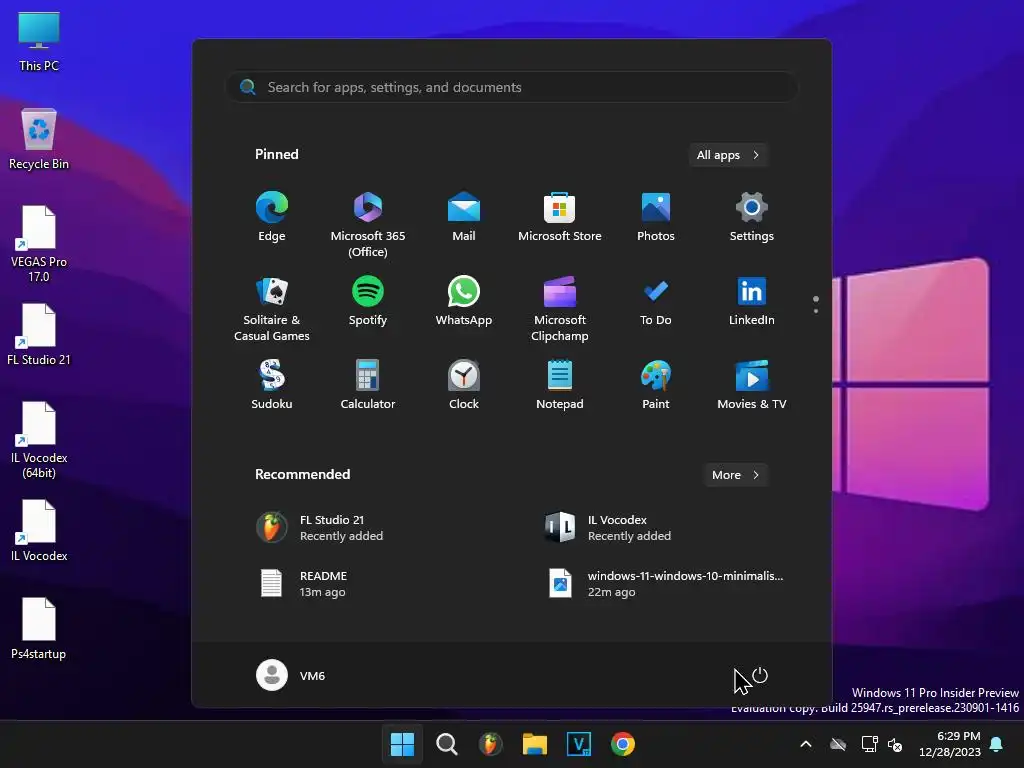Click the Windows Start button in taskbar
Image resolution: width=1024 pixels, height=768 pixels.
pyautogui.click(x=402, y=744)
